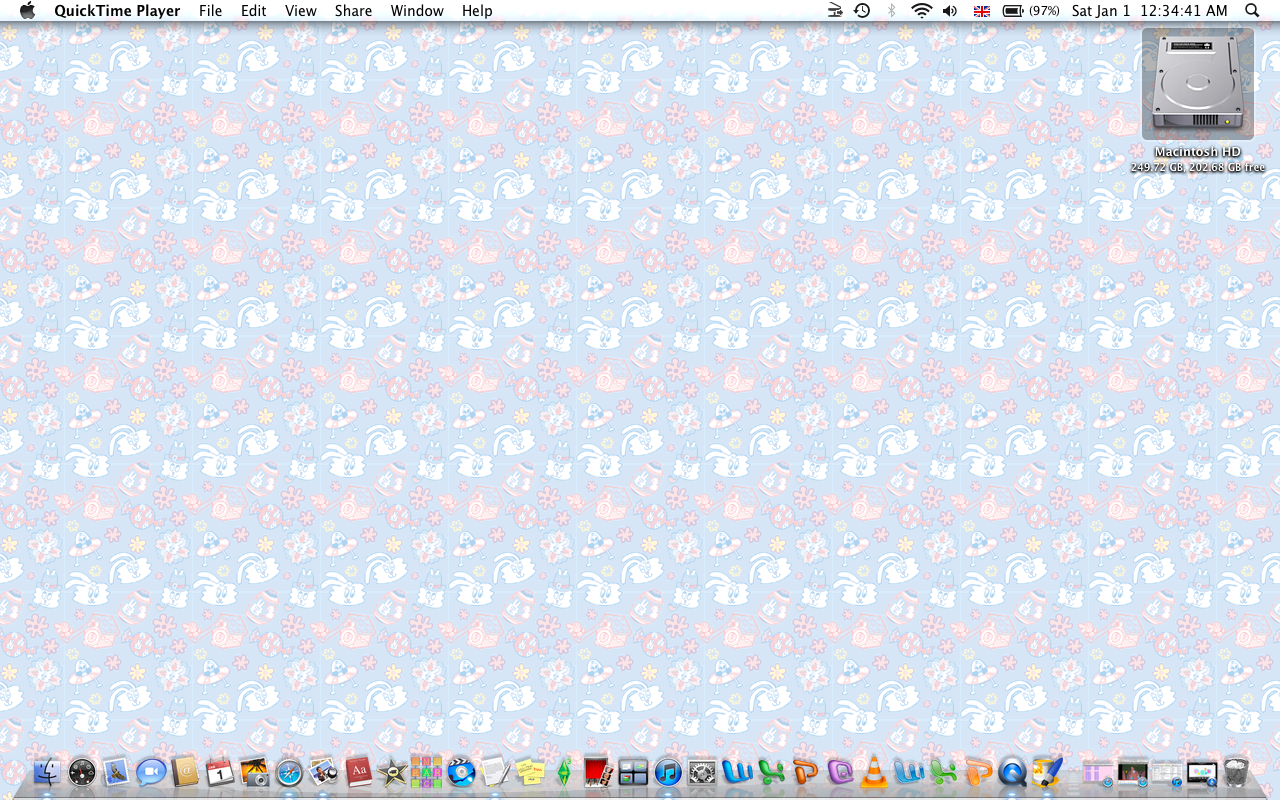Screen dimensions: 1280x800
Task: Launch iChat from the Dock
Action: tap(151, 772)
